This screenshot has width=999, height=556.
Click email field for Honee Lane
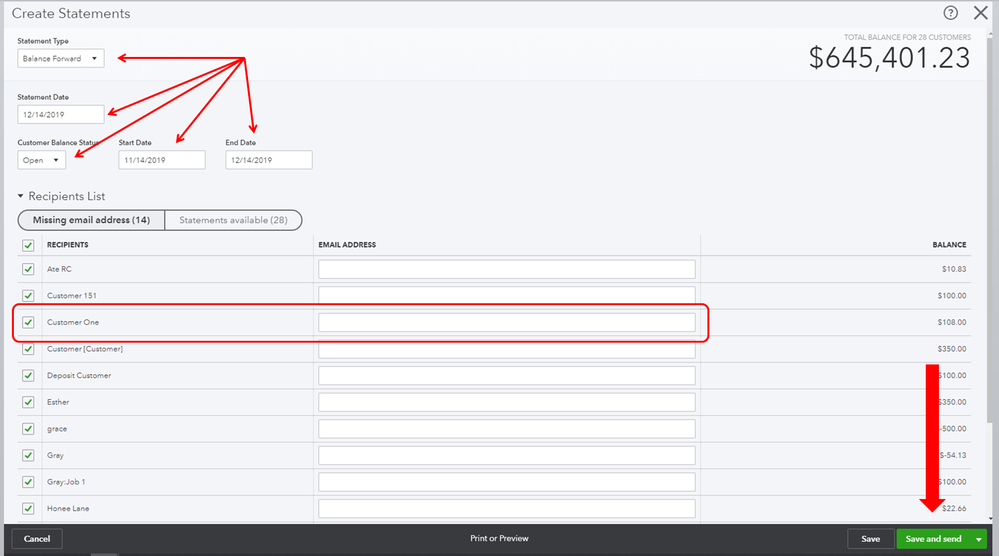point(507,508)
